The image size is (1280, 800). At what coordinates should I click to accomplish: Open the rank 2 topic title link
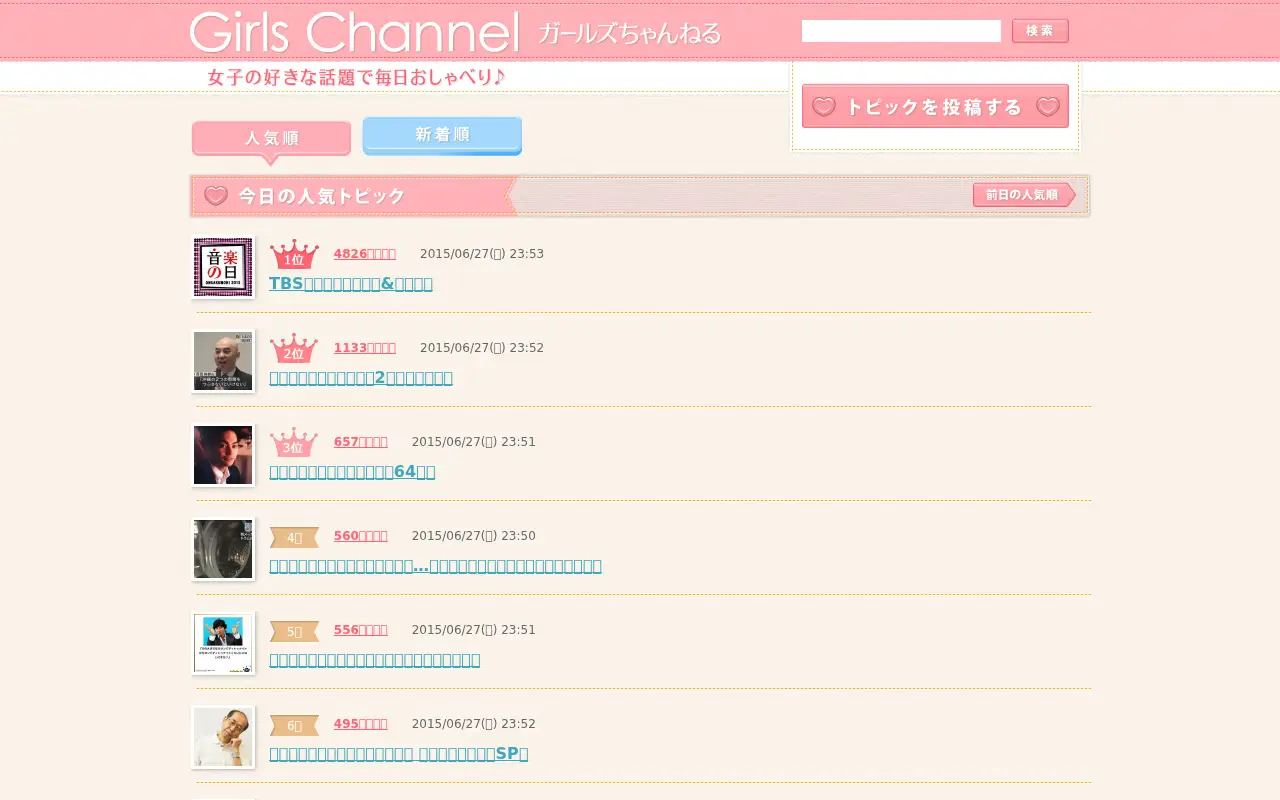pos(361,378)
